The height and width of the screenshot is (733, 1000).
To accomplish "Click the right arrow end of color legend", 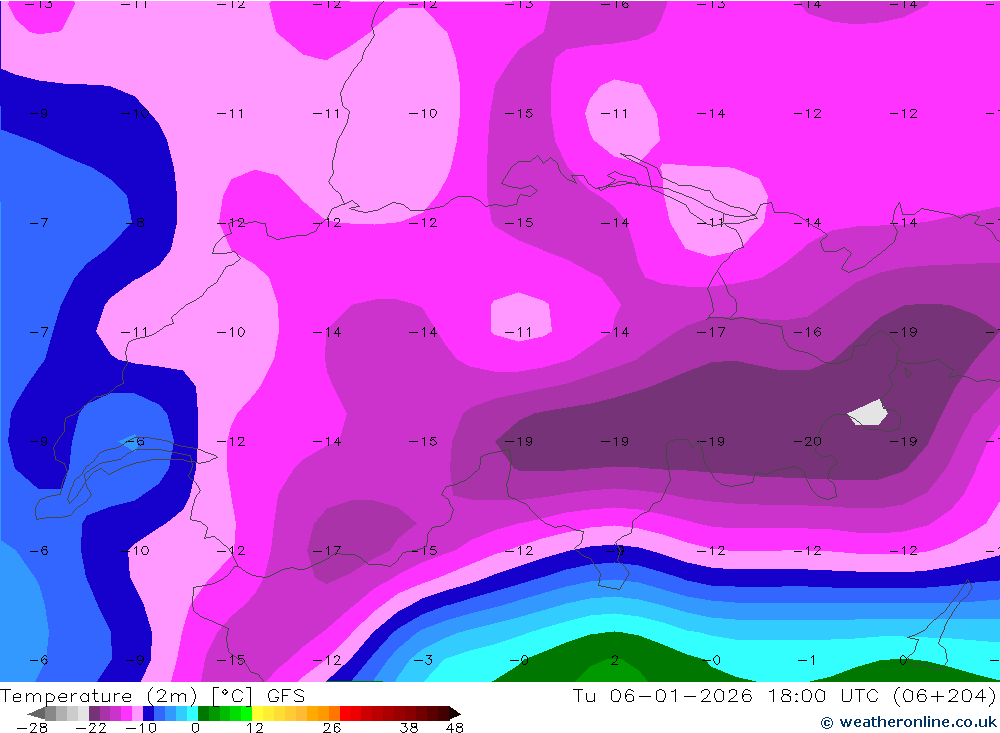I will (455, 713).
